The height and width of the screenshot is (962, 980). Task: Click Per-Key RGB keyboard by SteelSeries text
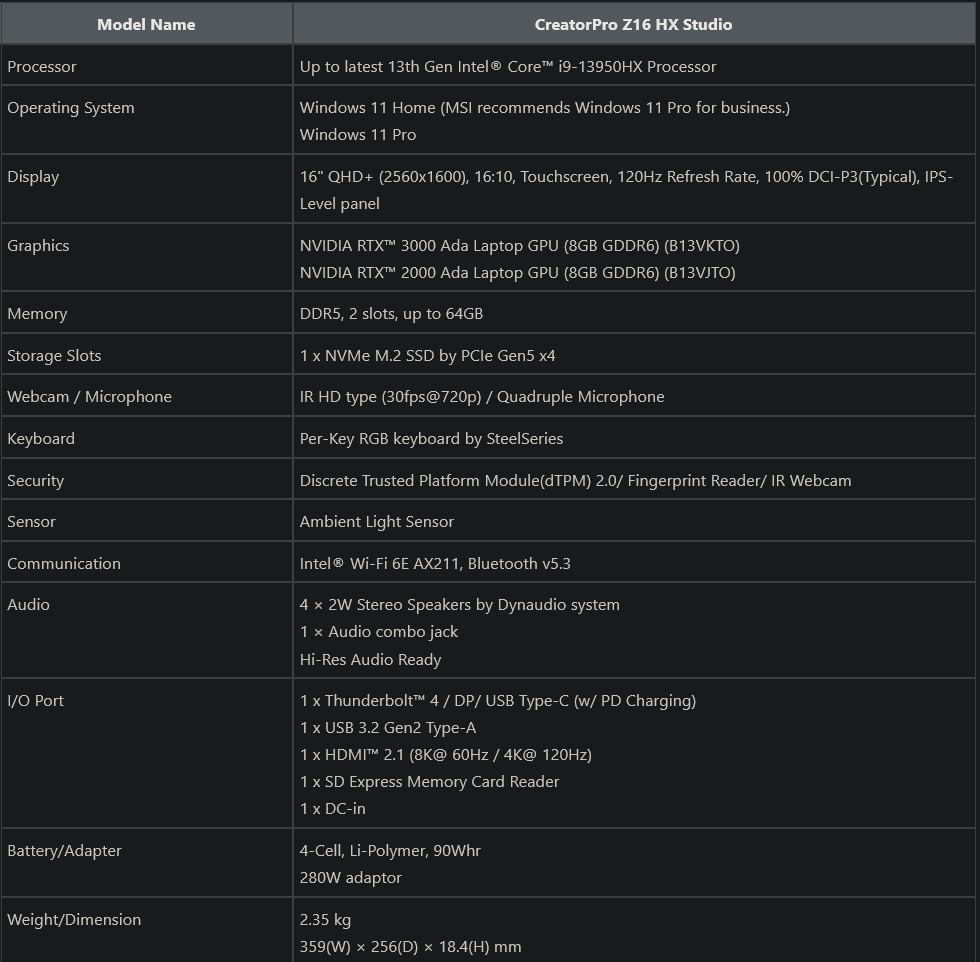(x=431, y=439)
